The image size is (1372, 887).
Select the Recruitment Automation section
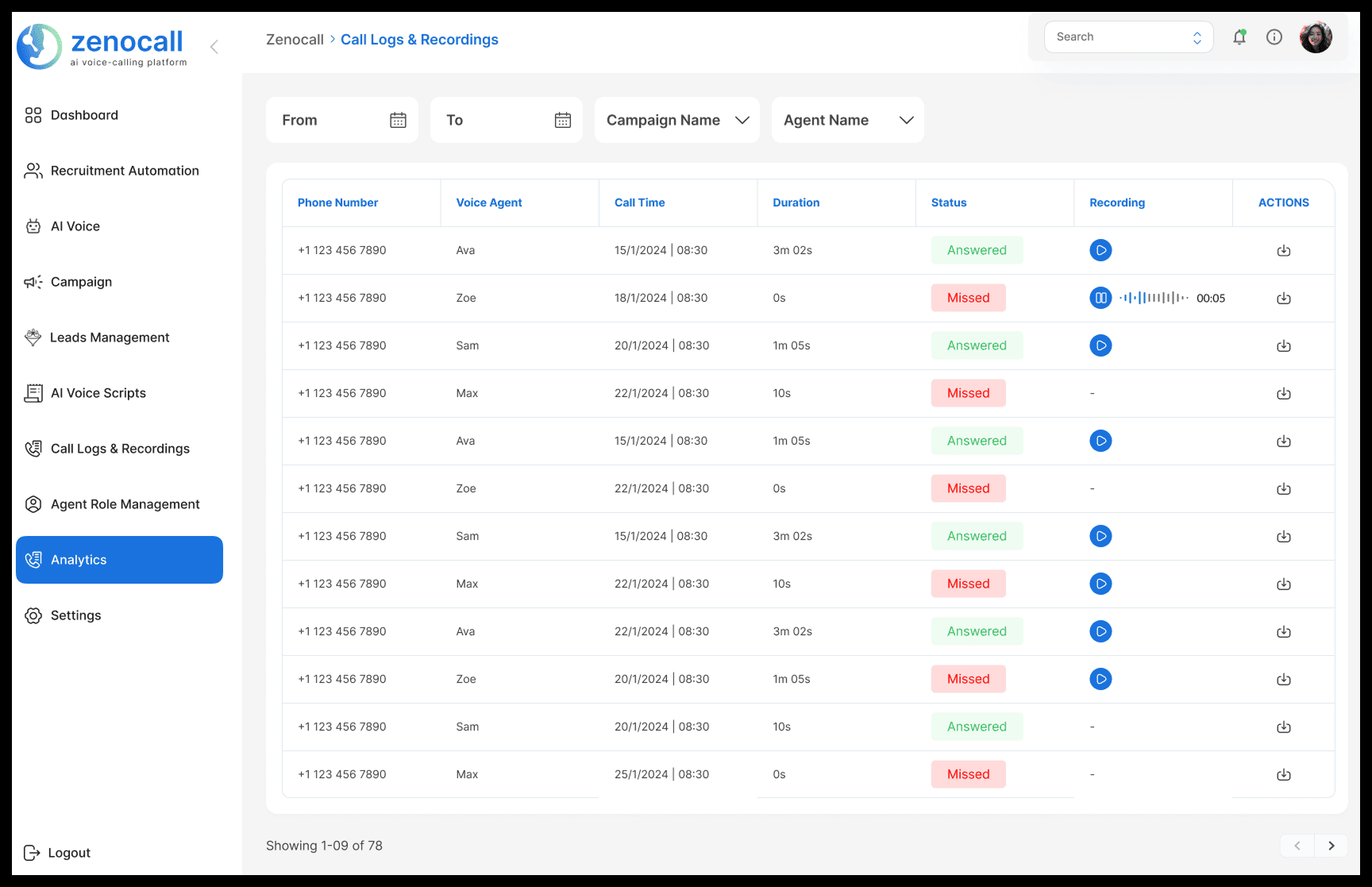coord(124,171)
